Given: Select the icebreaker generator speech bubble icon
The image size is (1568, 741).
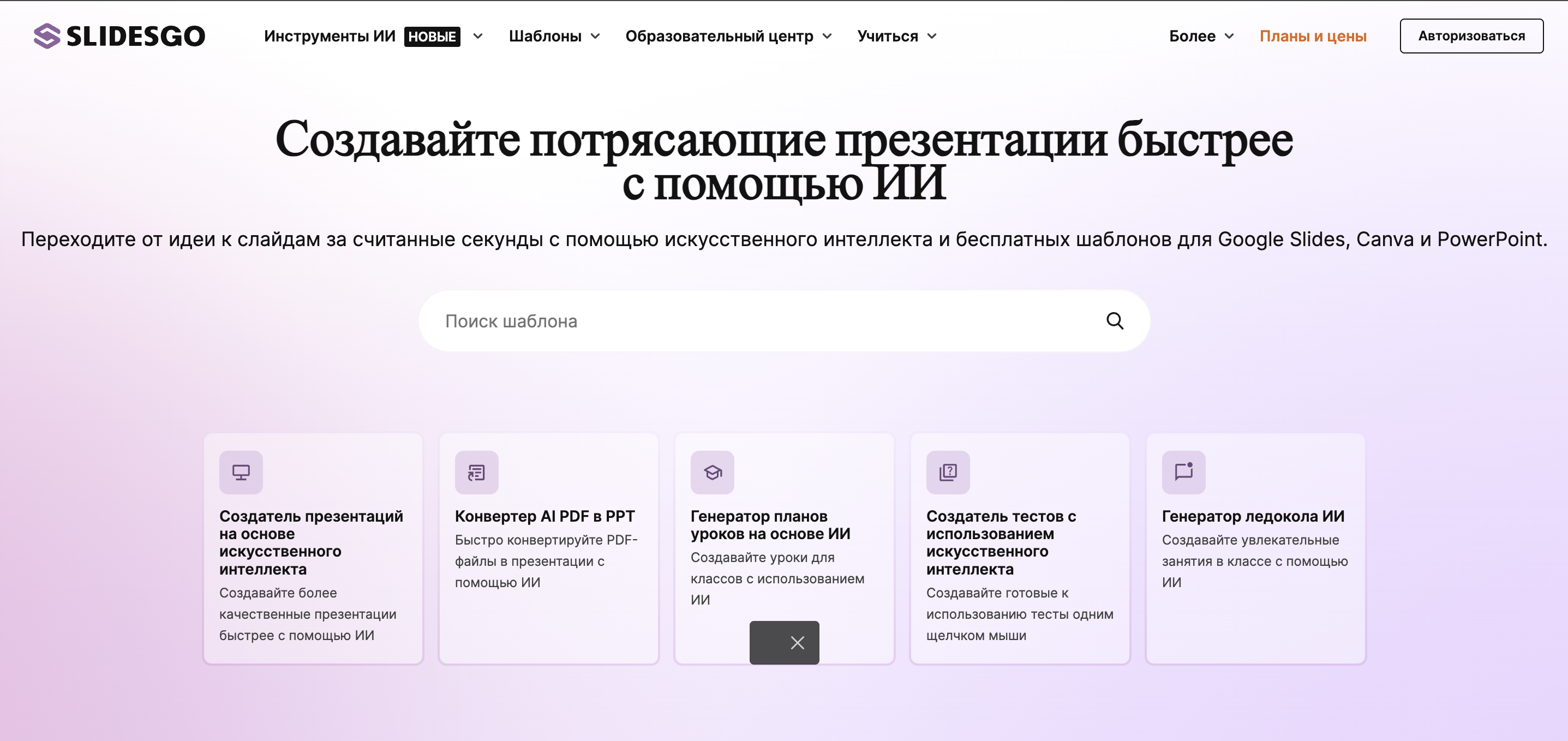Looking at the screenshot, I should coord(1184,472).
